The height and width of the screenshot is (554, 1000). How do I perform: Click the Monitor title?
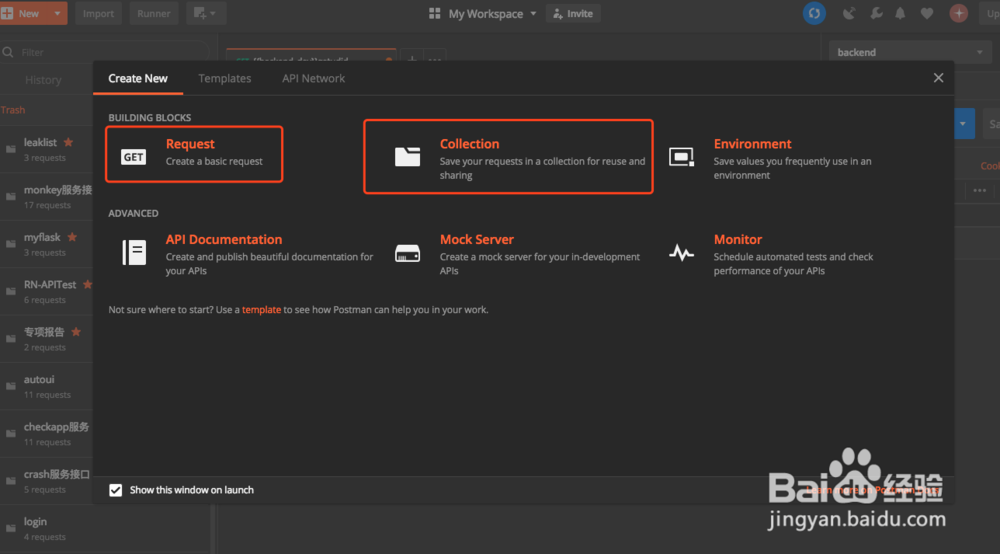[x=738, y=240]
